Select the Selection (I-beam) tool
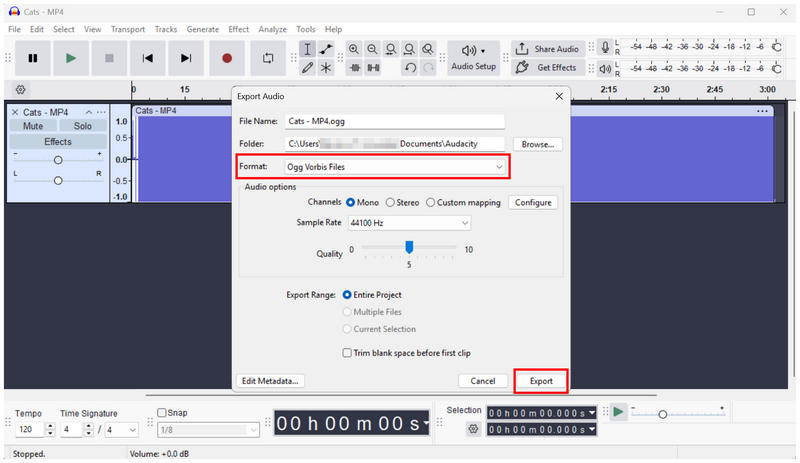Screen dimensions: 800x463 point(307,49)
